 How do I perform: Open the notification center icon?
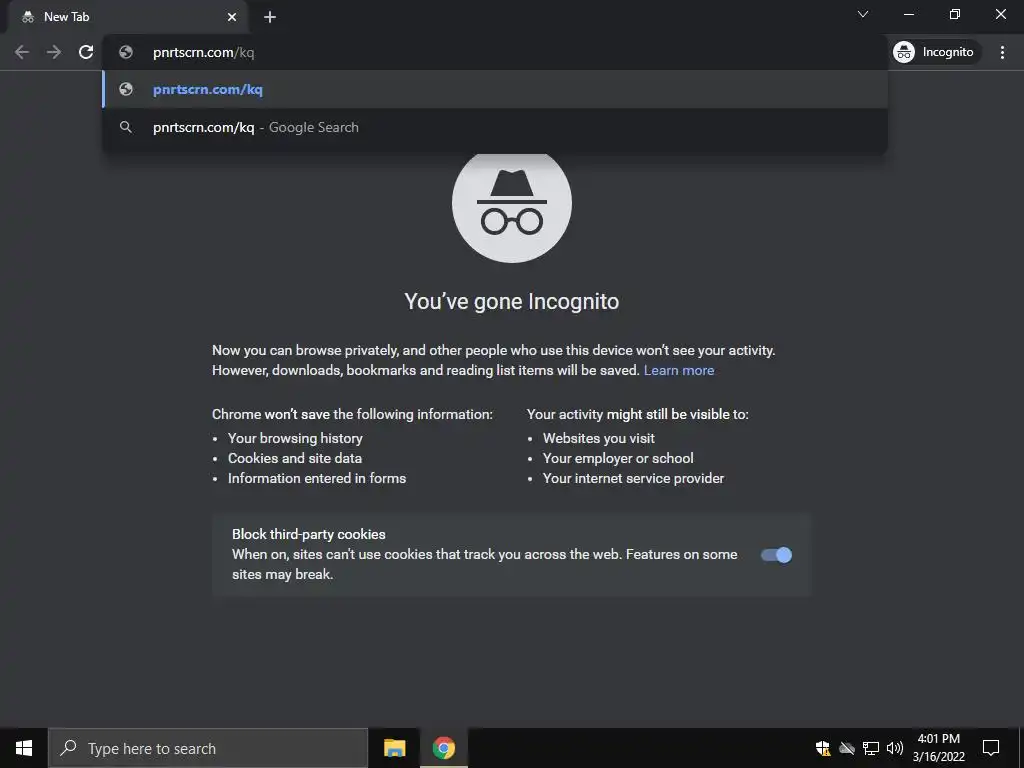[991, 748]
